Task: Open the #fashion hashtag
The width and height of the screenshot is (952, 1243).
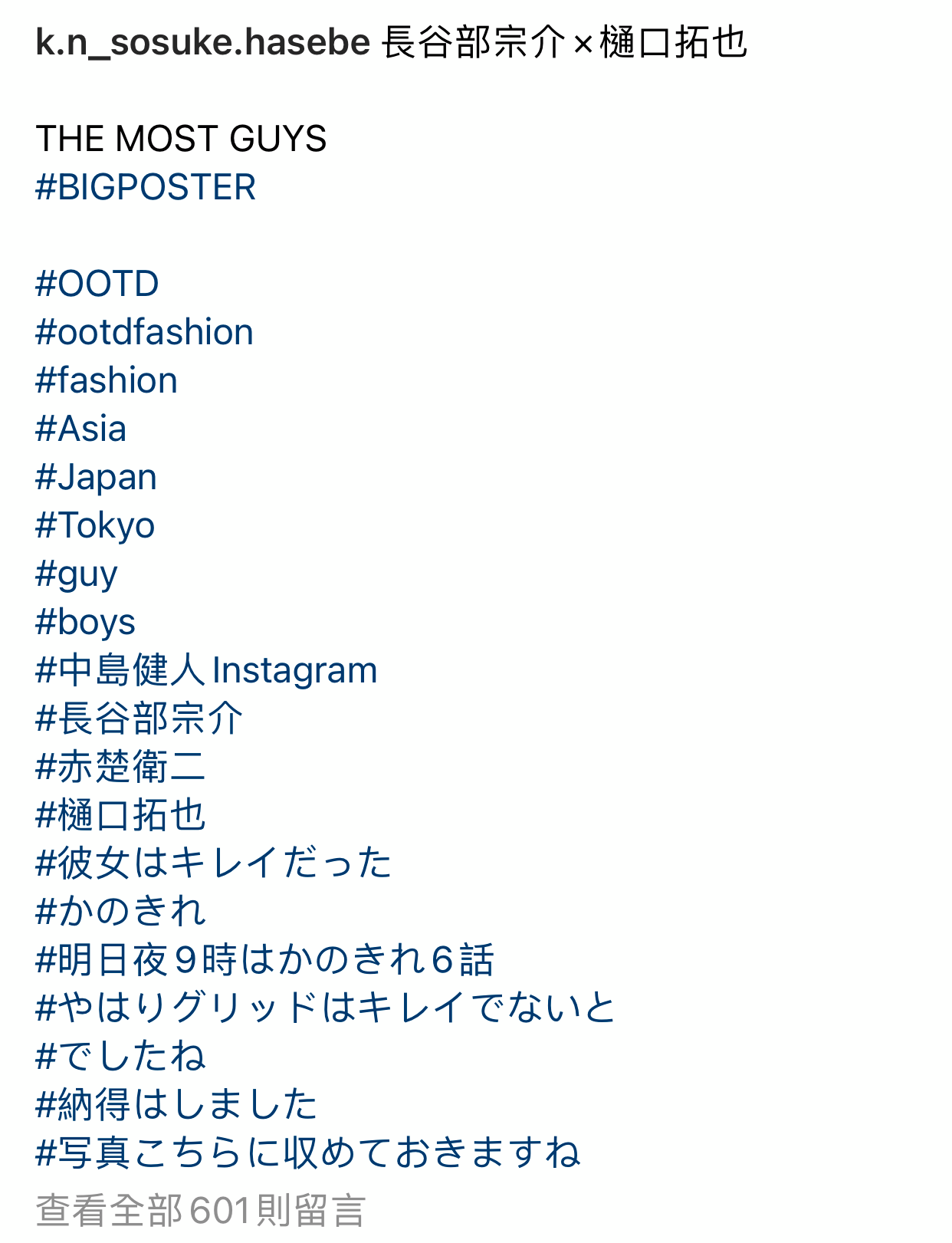Action: pyautogui.click(x=107, y=380)
